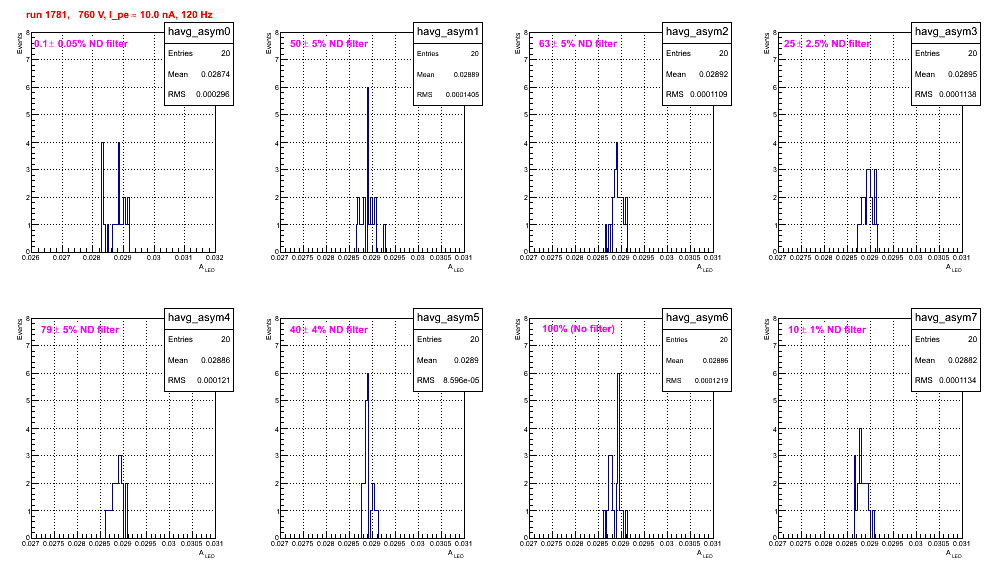Click the '50± 5% ND filter' label
Image resolution: width=996 pixels, height=572 pixels.
click(329, 44)
